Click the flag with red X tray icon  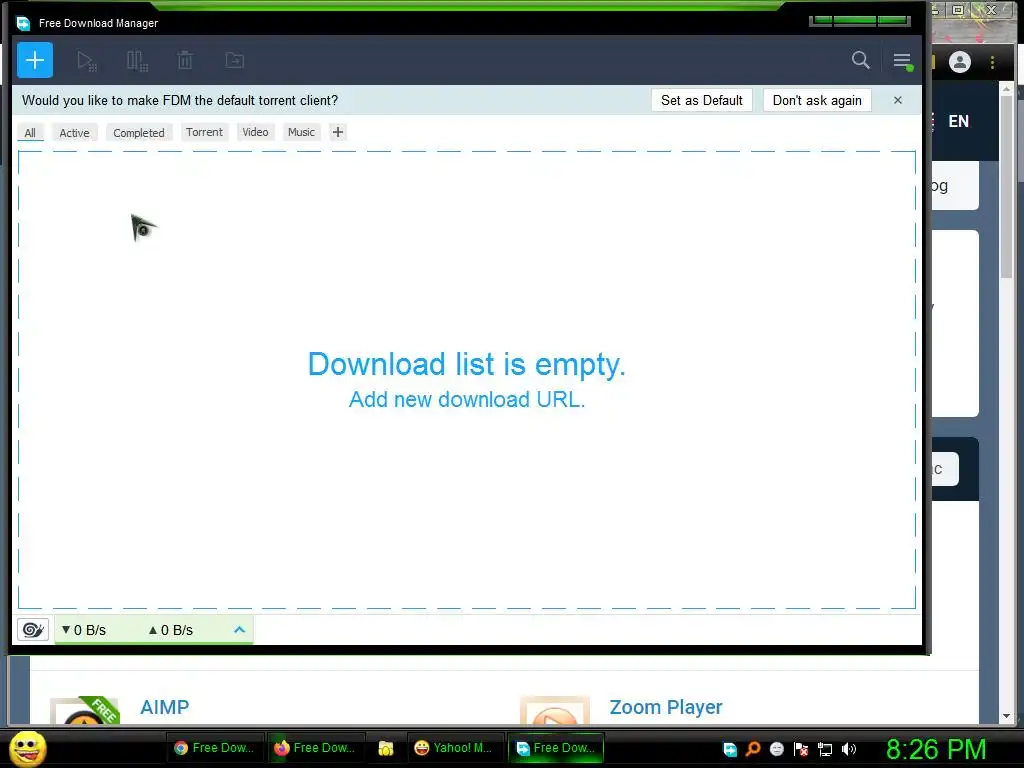(801, 749)
